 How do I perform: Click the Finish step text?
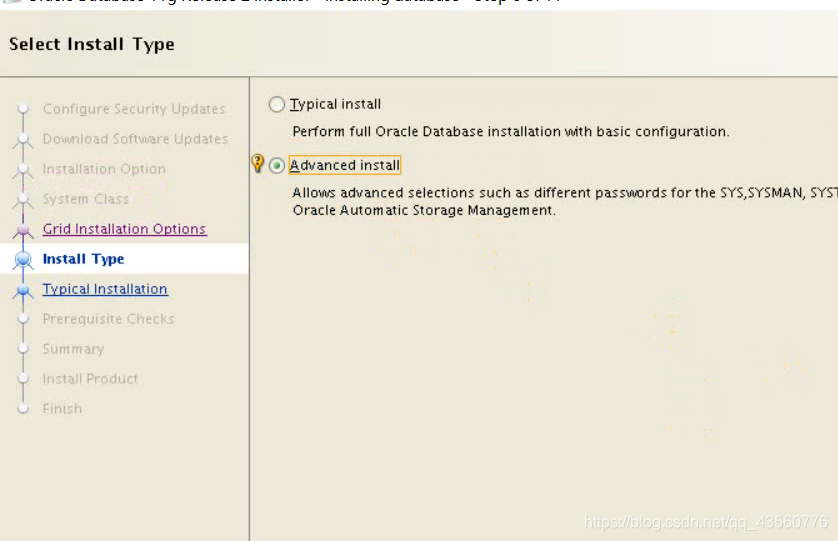63,409
